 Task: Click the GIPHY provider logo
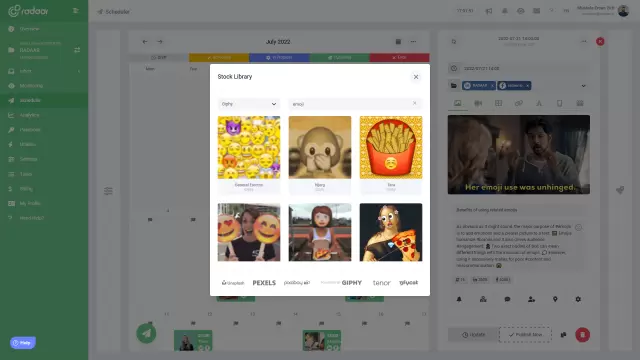click(341, 282)
